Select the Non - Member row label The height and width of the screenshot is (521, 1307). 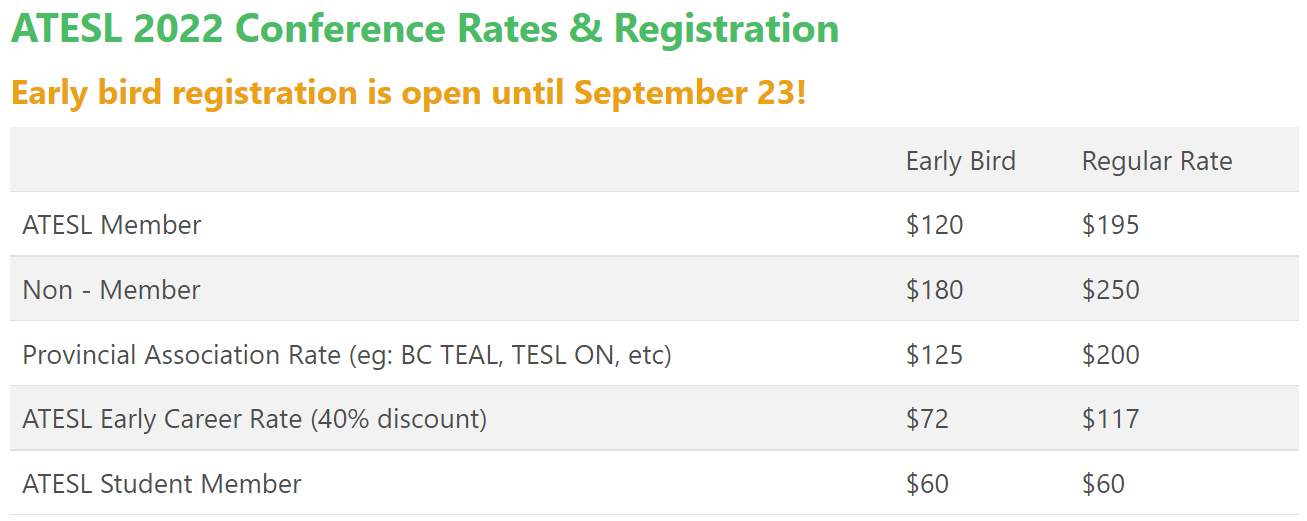pyautogui.click(x=111, y=290)
